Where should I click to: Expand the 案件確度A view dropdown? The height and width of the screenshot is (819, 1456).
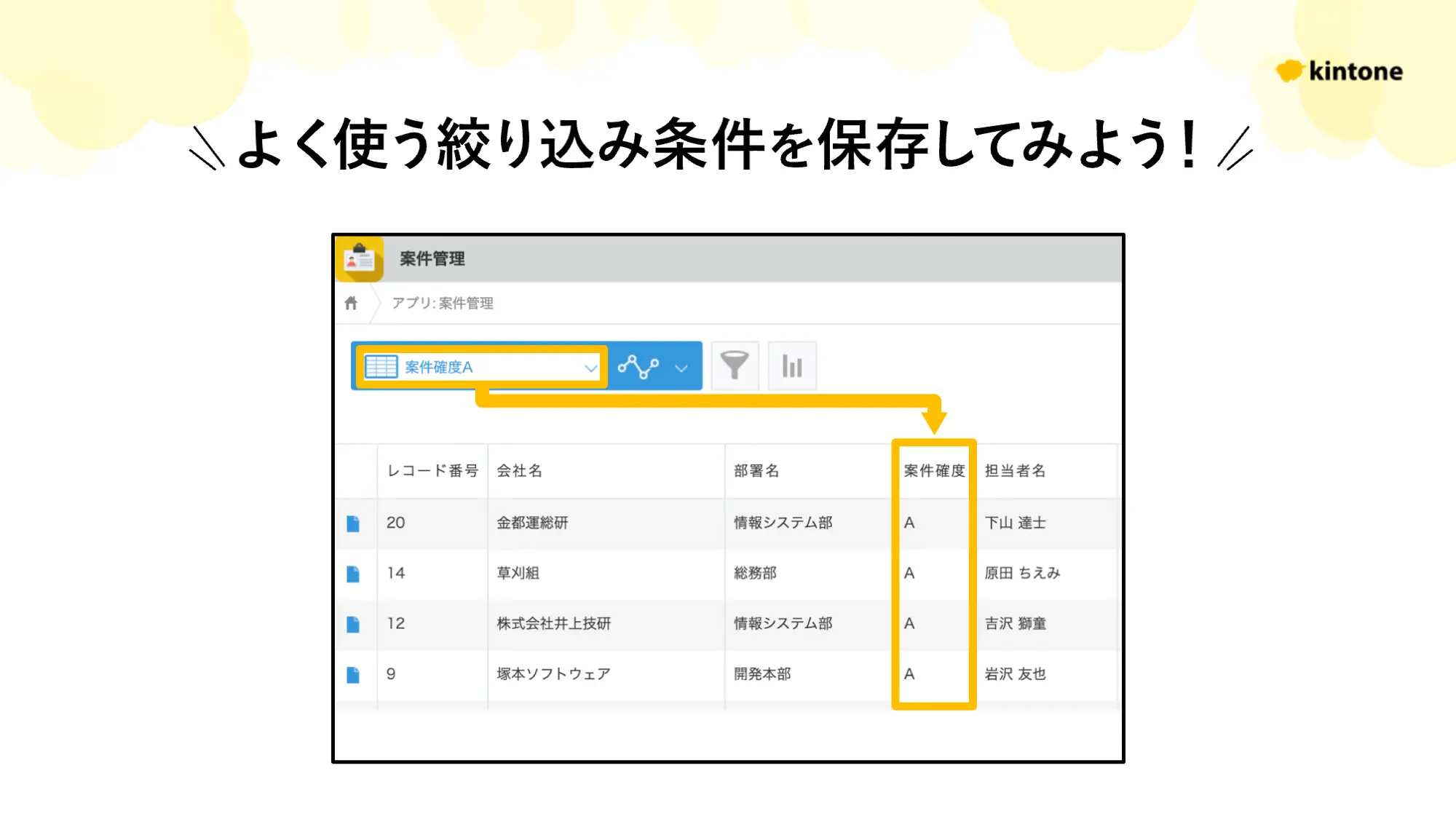(590, 368)
